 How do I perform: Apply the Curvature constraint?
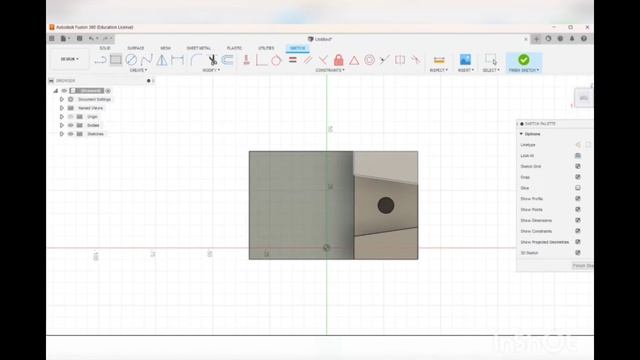click(x=416, y=60)
